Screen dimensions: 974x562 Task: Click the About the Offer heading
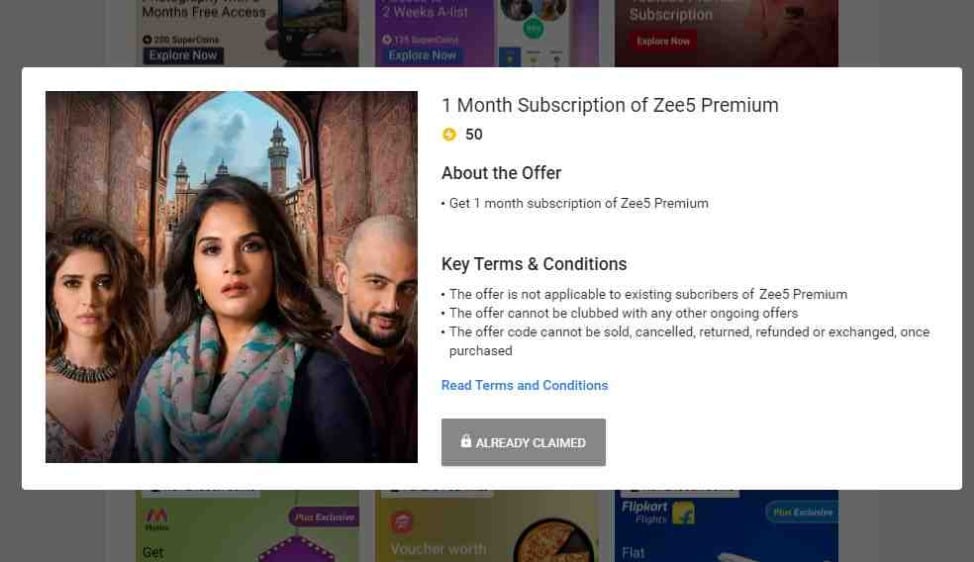tap(501, 173)
